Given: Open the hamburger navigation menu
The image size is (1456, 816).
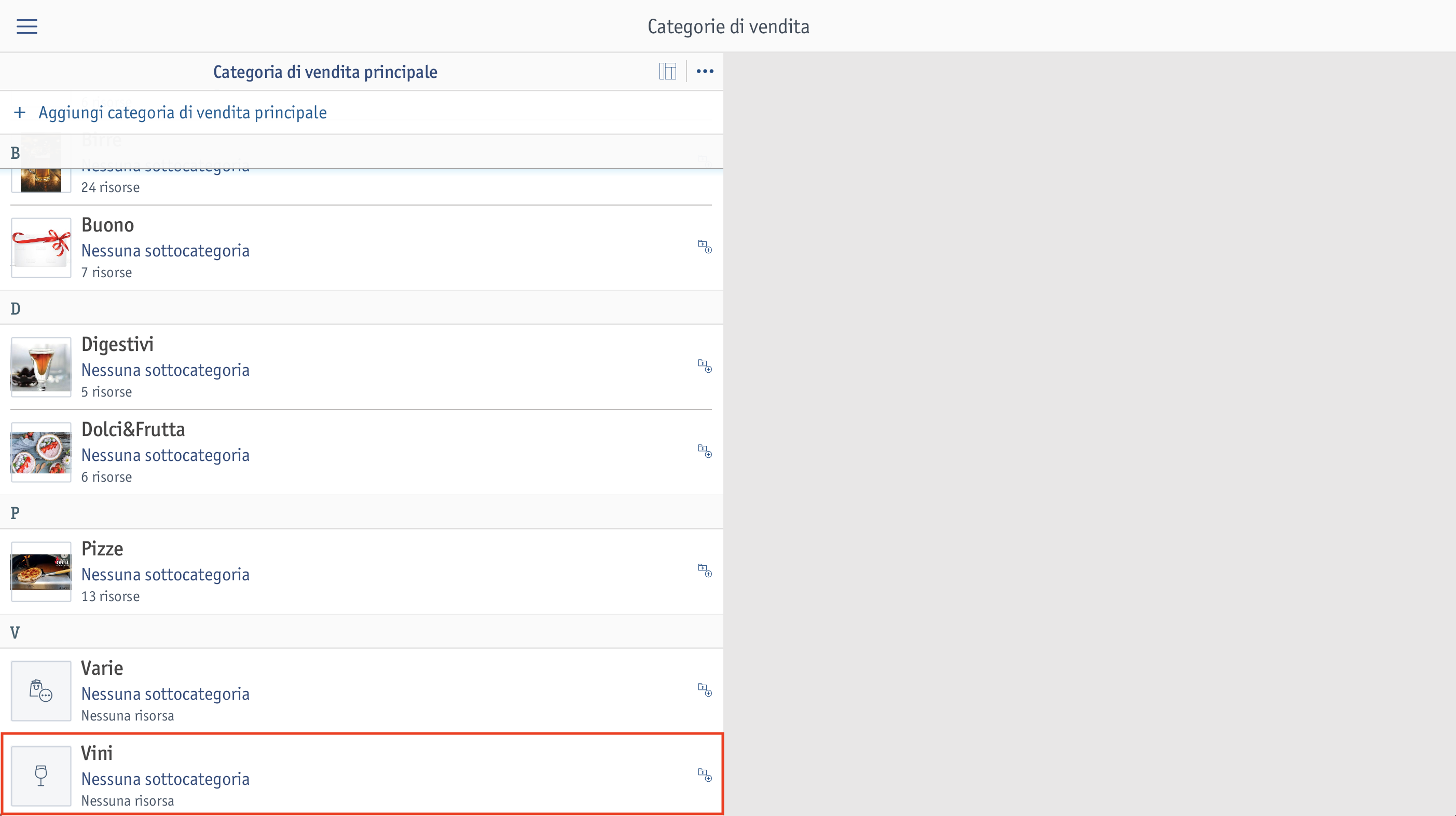Looking at the screenshot, I should tap(26, 26).
